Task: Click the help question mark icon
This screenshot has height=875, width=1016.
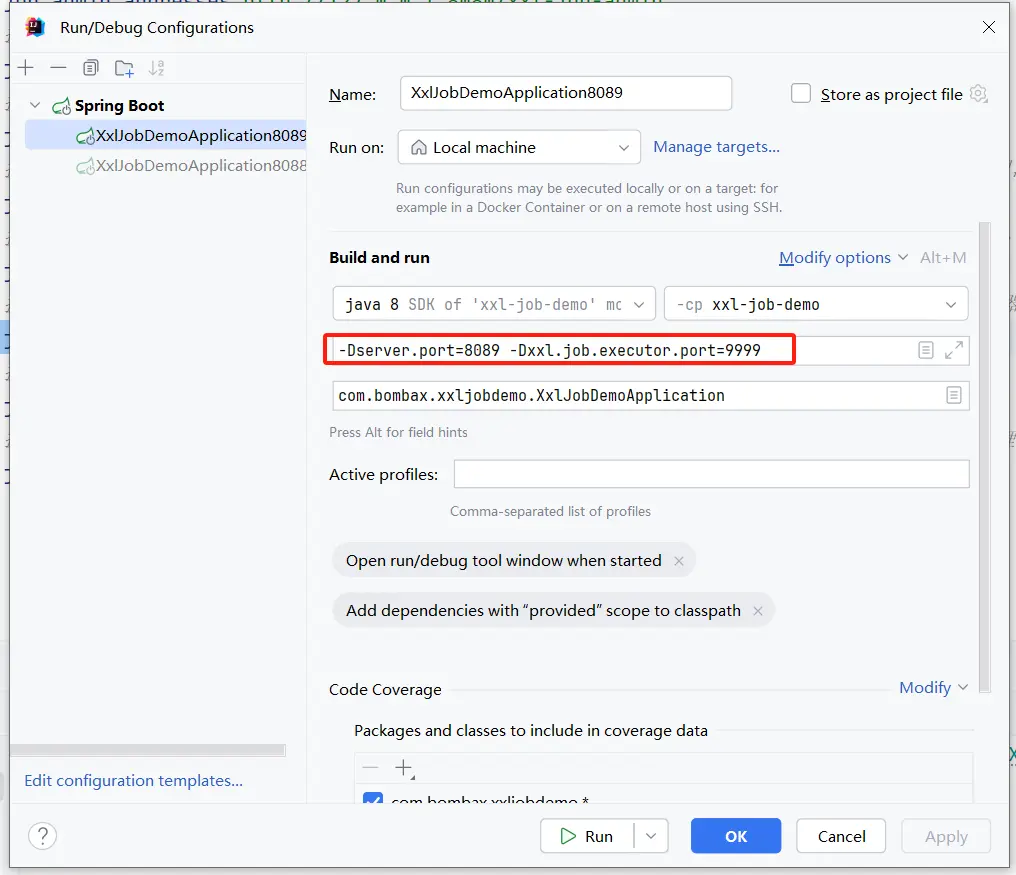Action: point(43,836)
